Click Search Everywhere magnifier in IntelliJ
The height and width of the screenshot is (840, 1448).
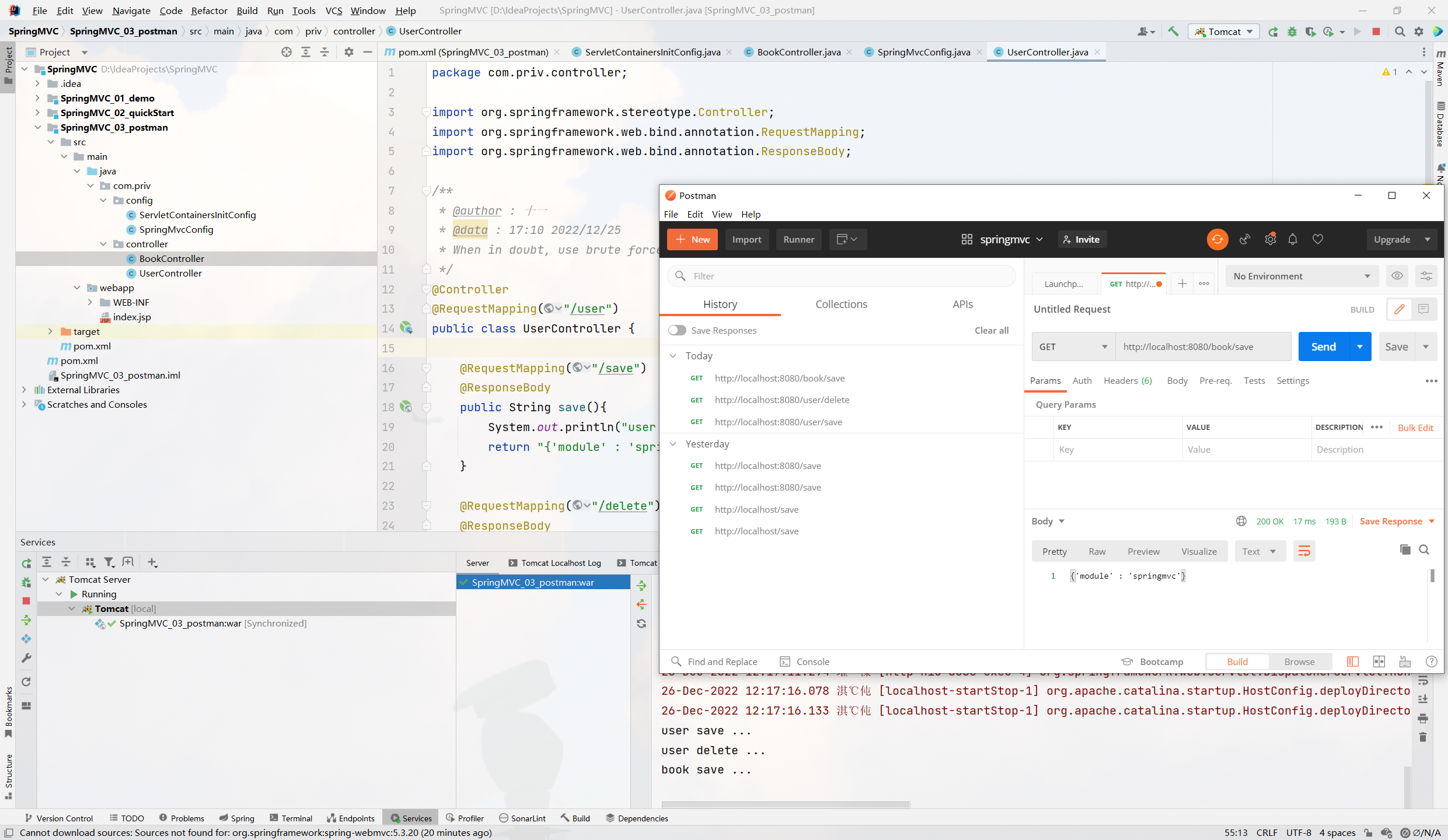click(x=1400, y=32)
